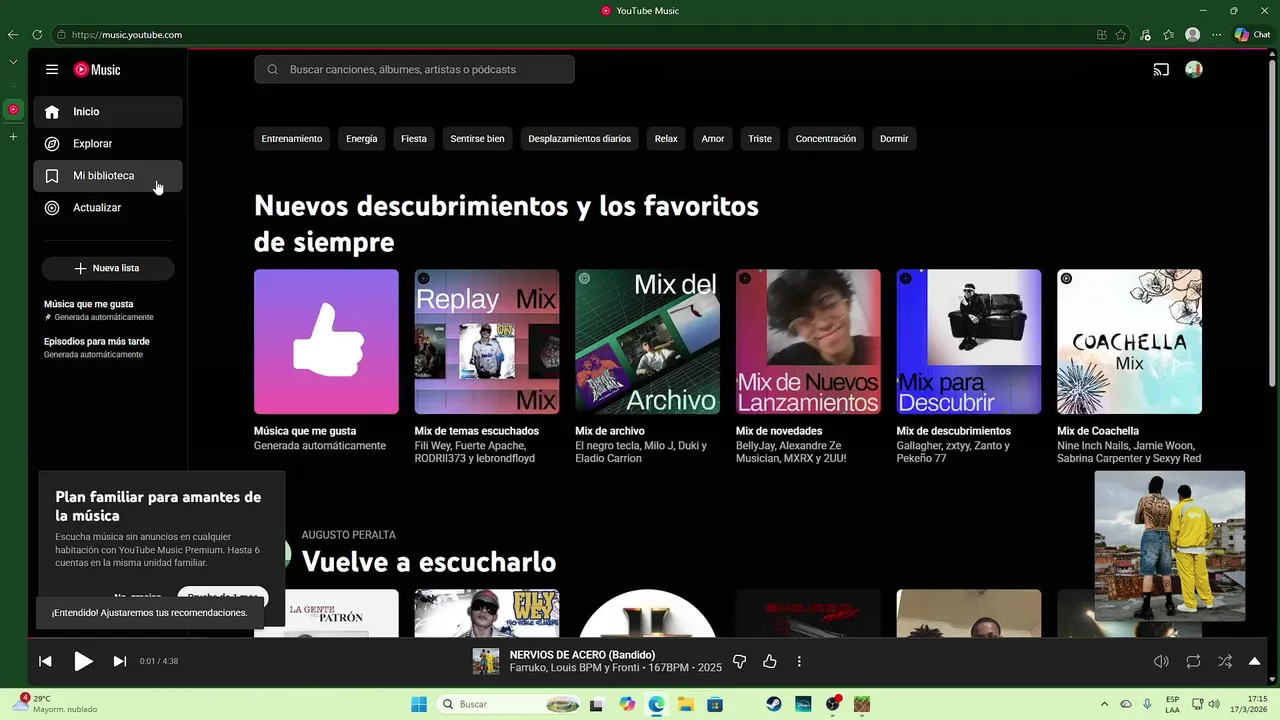
Task: Skip to the next track
Action: coord(120,661)
